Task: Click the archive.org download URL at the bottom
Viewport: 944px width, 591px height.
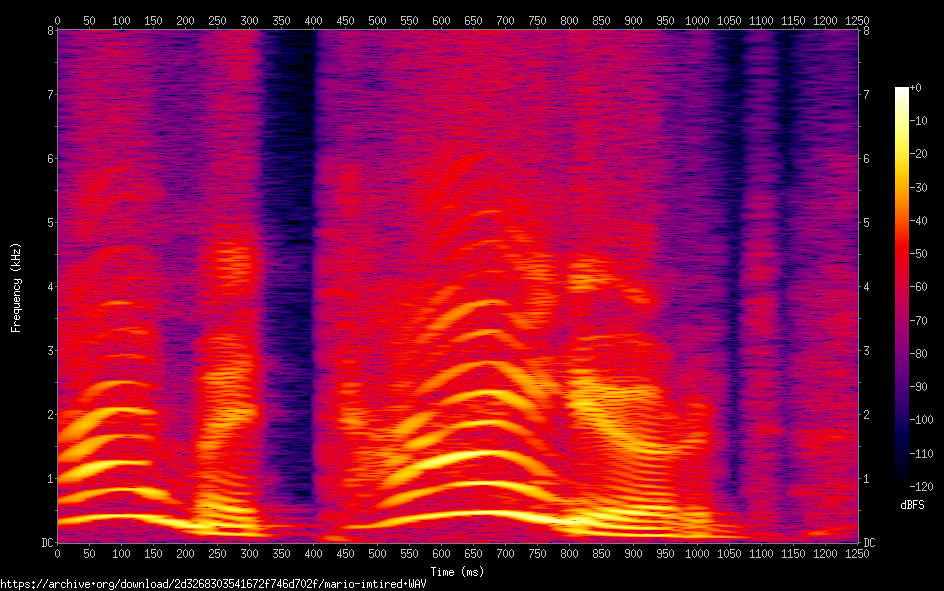Action: [213, 584]
